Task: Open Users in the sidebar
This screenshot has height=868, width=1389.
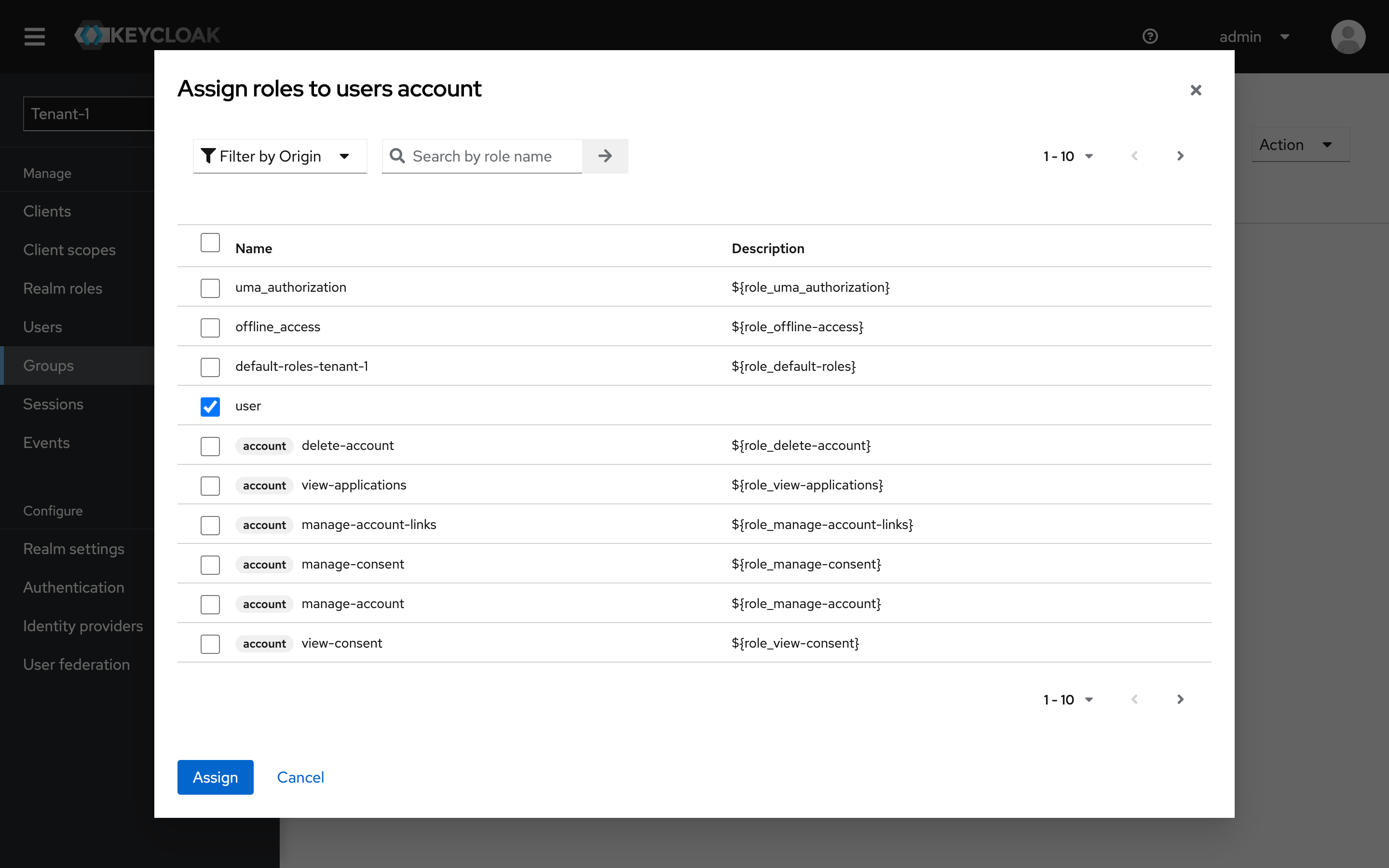Action: point(42,326)
